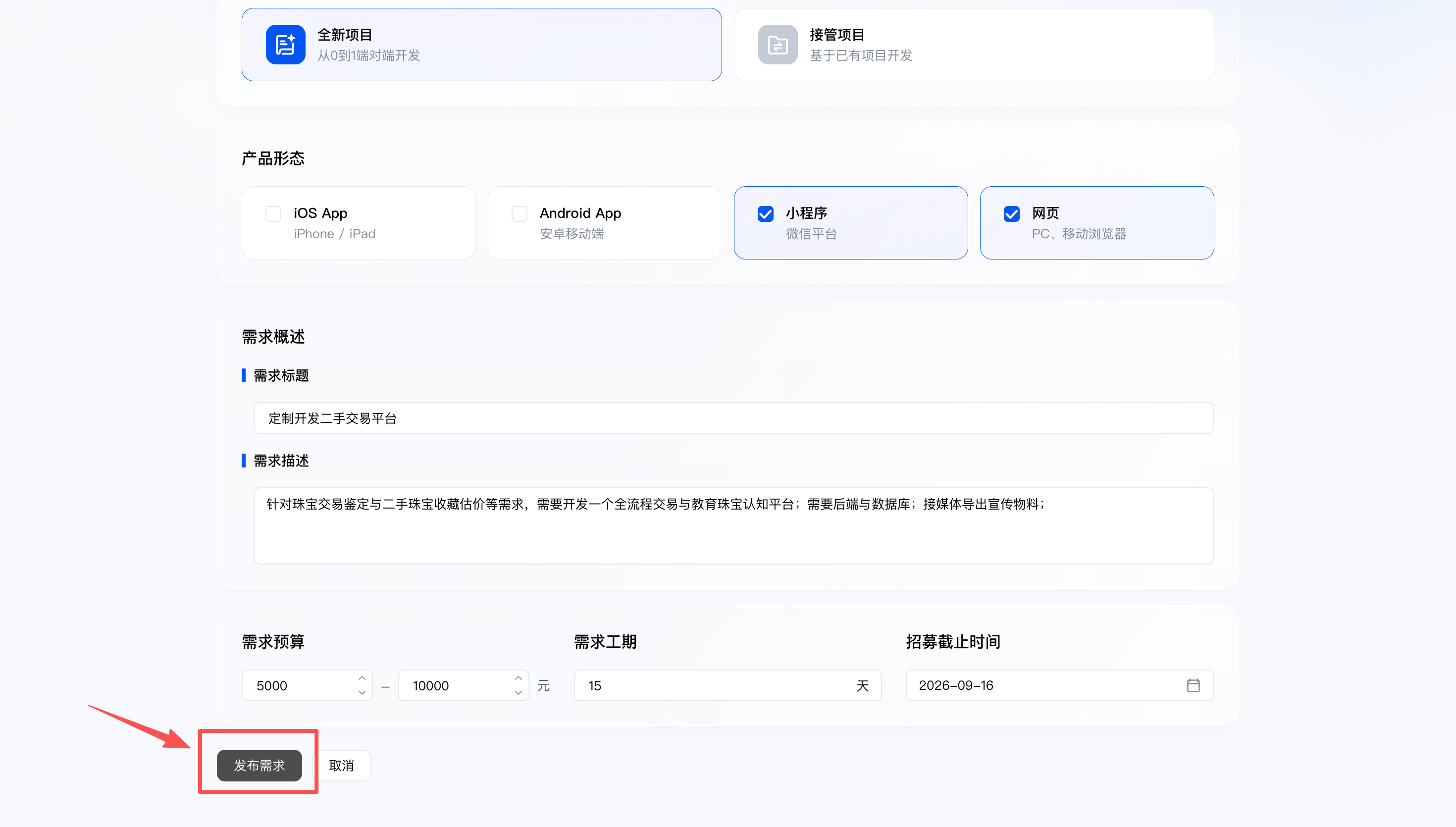Check the Android App checkbox
This screenshot has width=1456, height=827.
coord(519,213)
